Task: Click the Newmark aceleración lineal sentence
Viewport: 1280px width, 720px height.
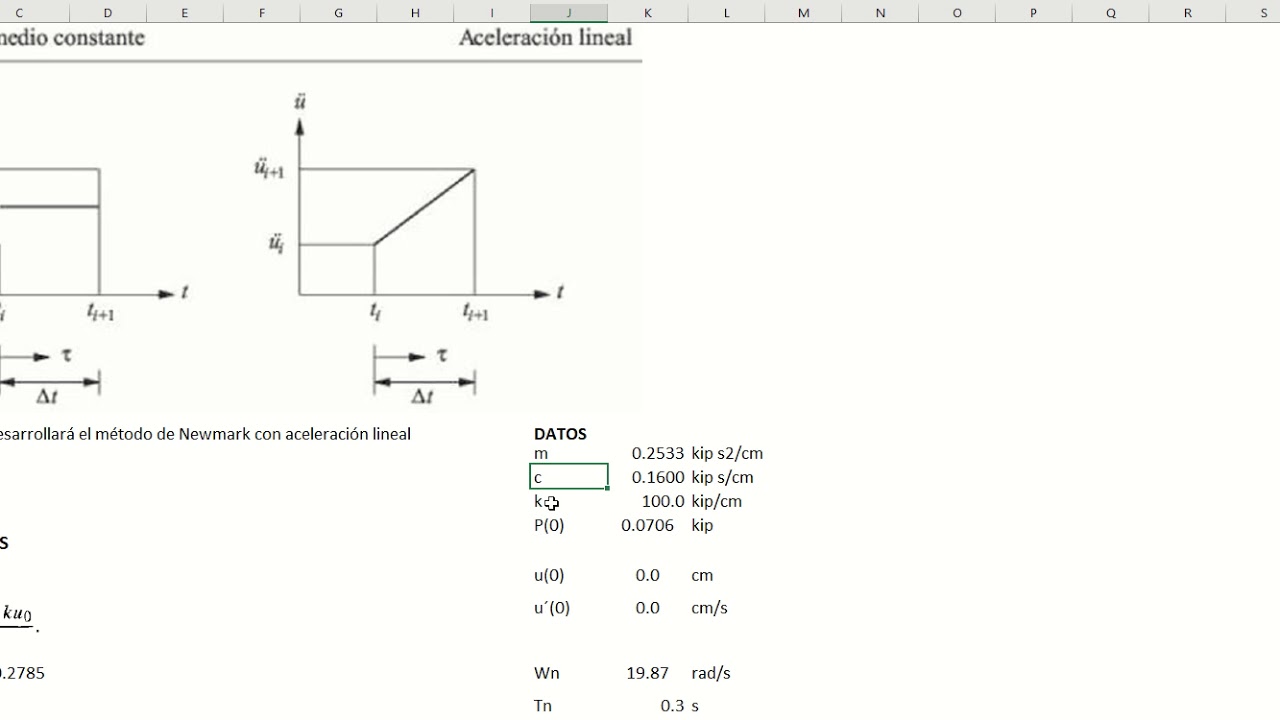Action: 205,434
